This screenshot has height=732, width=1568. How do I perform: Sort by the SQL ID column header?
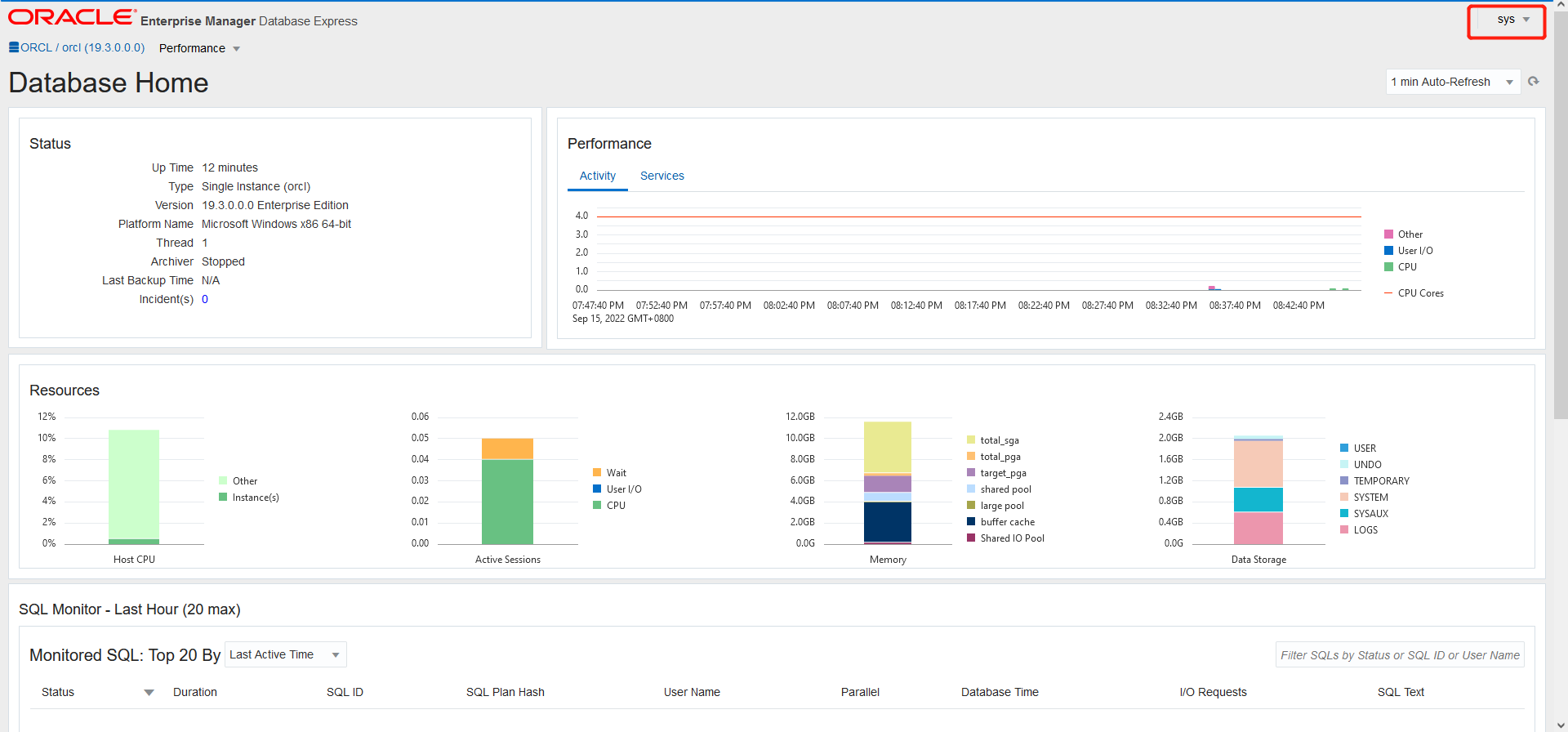pos(345,692)
